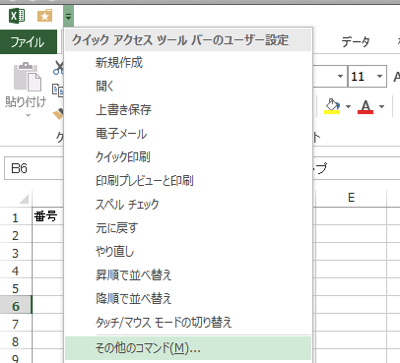This screenshot has width=400, height=363.
Task: Select 開く in the menu
Action: point(188,86)
